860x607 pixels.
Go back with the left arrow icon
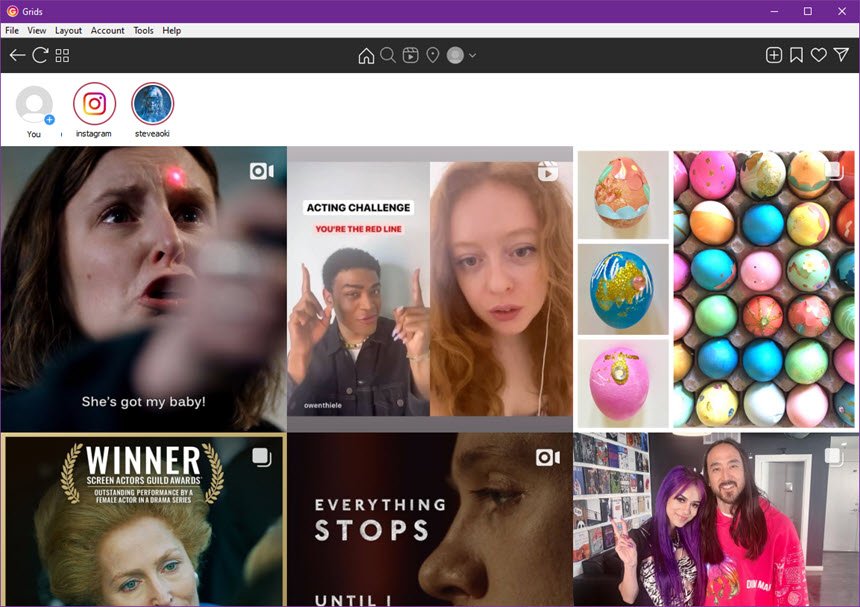point(18,55)
